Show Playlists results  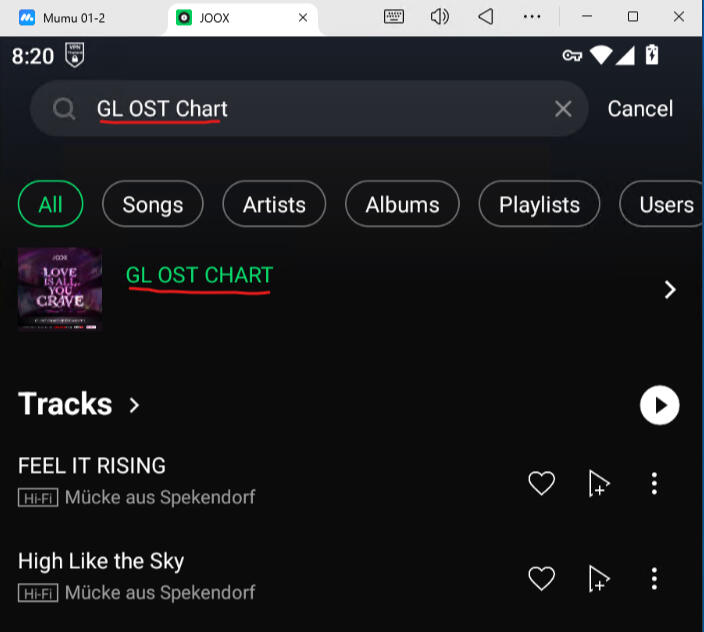pos(539,205)
